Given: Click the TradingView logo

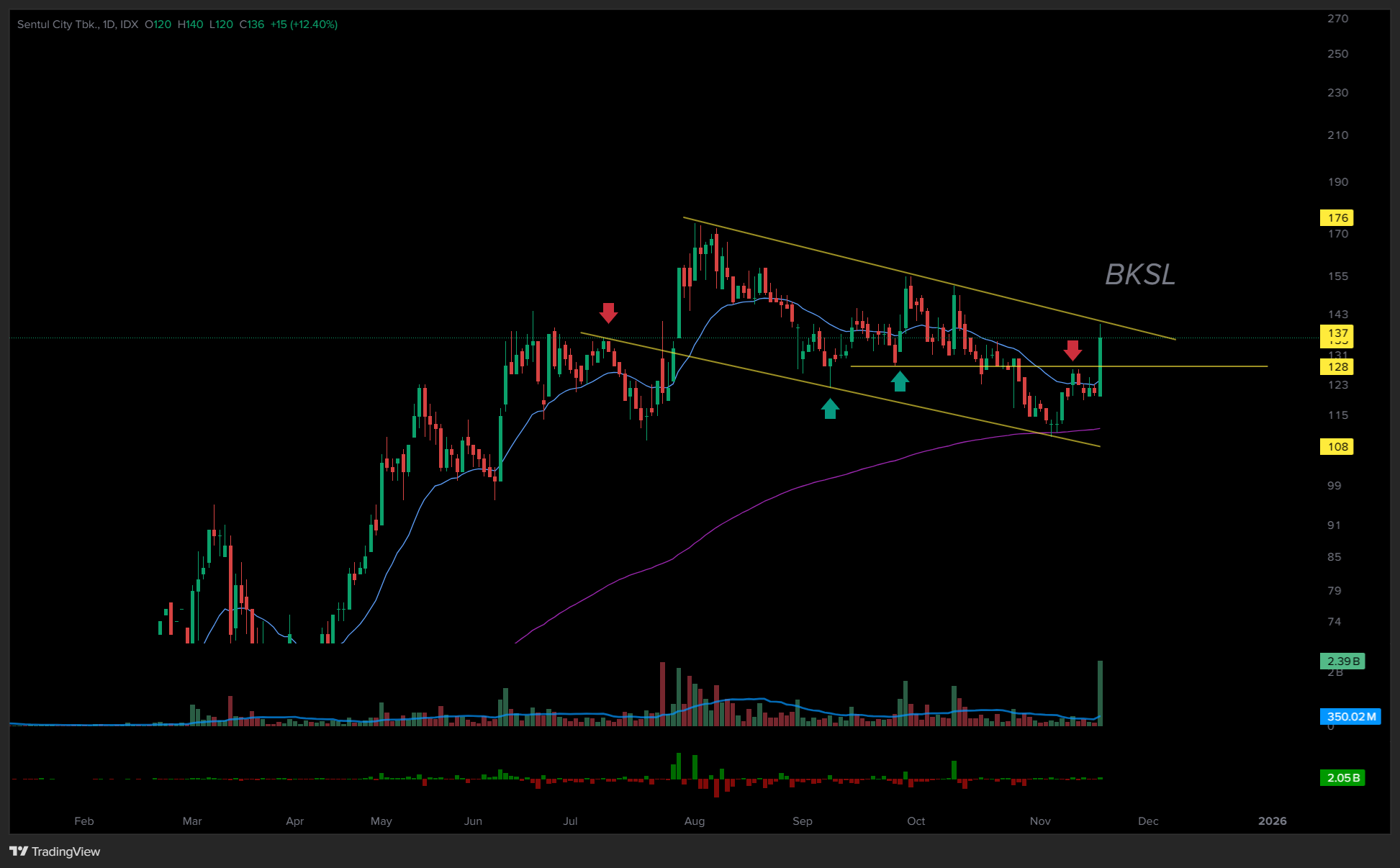Looking at the screenshot, I should point(55,851).
